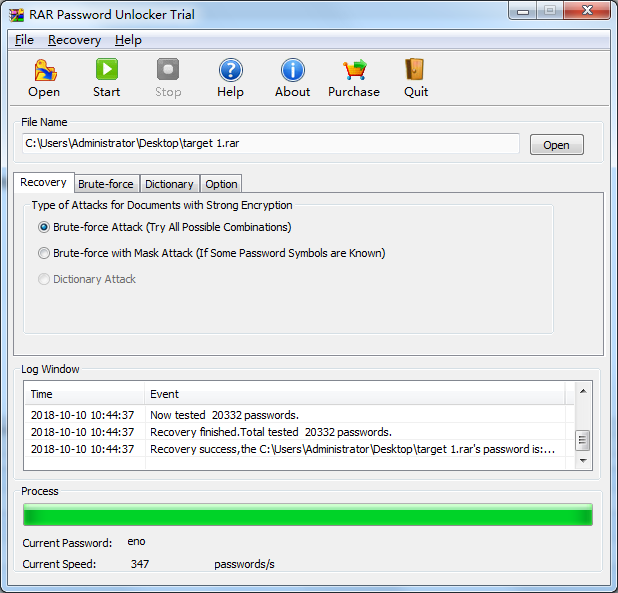Viewport: 618px width, 593px height.
Task: Open Help via the question mark icon
Action: 231,70
